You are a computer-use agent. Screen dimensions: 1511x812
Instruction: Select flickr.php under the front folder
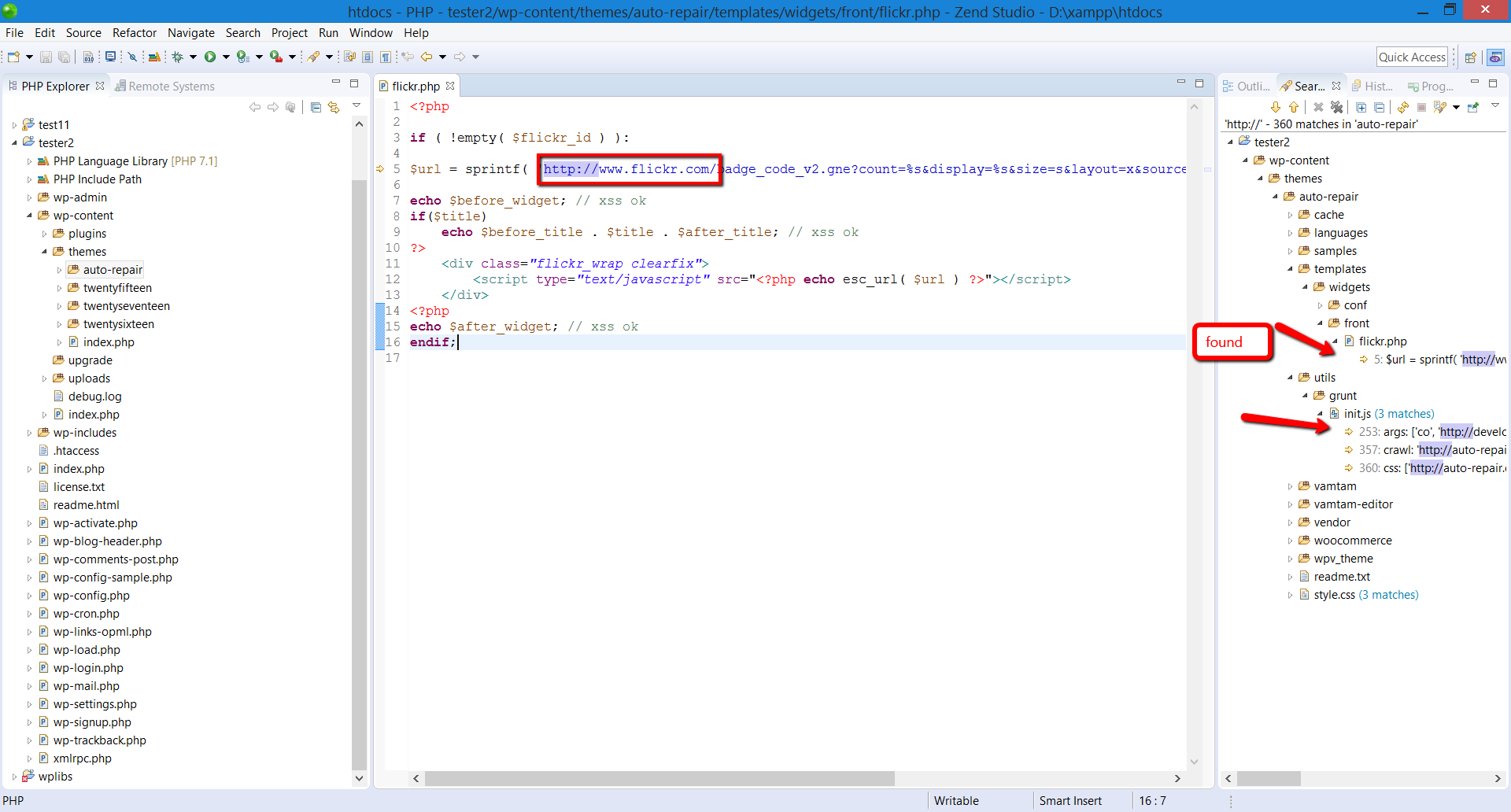coord(1384,341)
